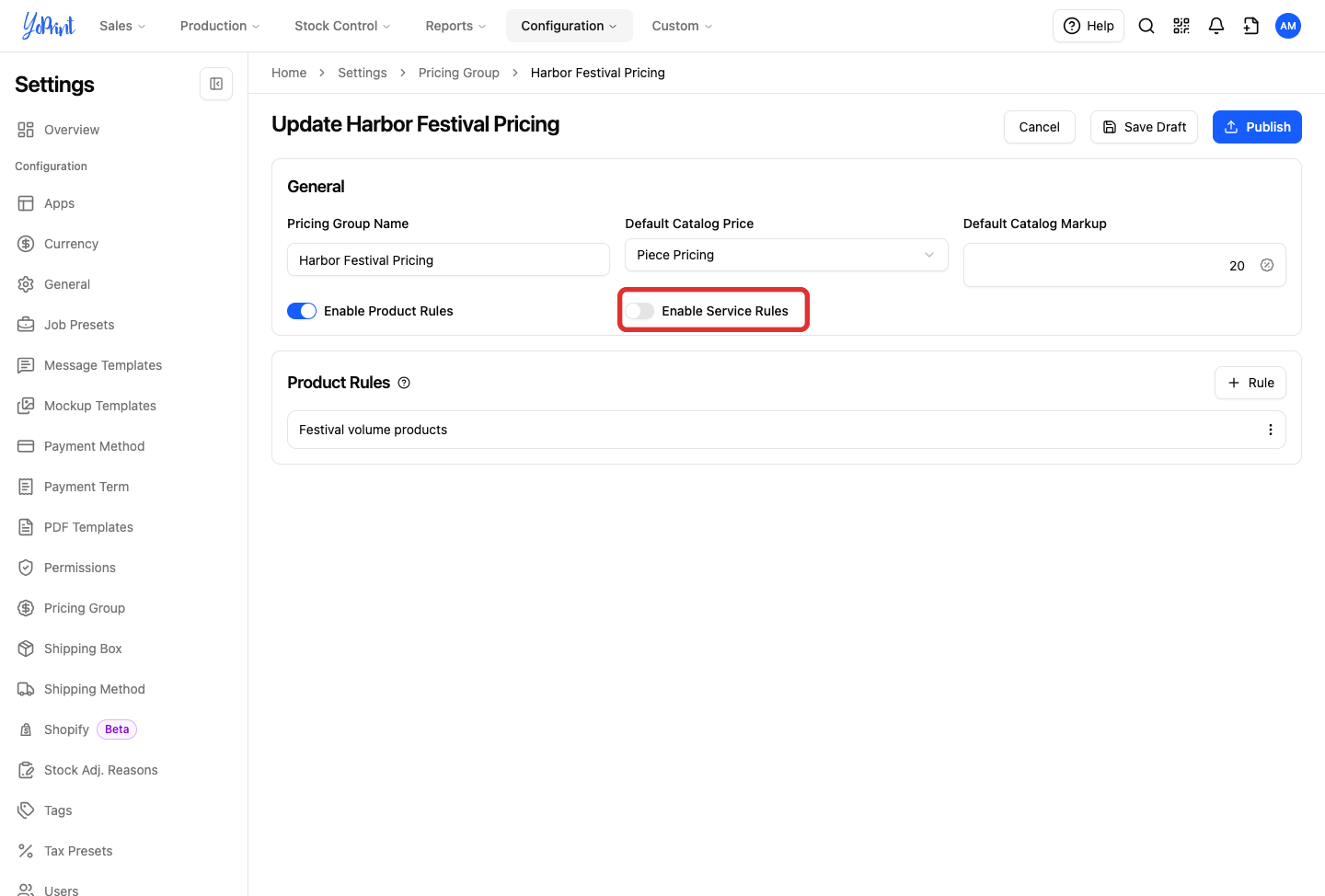Disable the Enable Product Rules toggle
Screen dimensions: 1325x896
coord(302,311)
